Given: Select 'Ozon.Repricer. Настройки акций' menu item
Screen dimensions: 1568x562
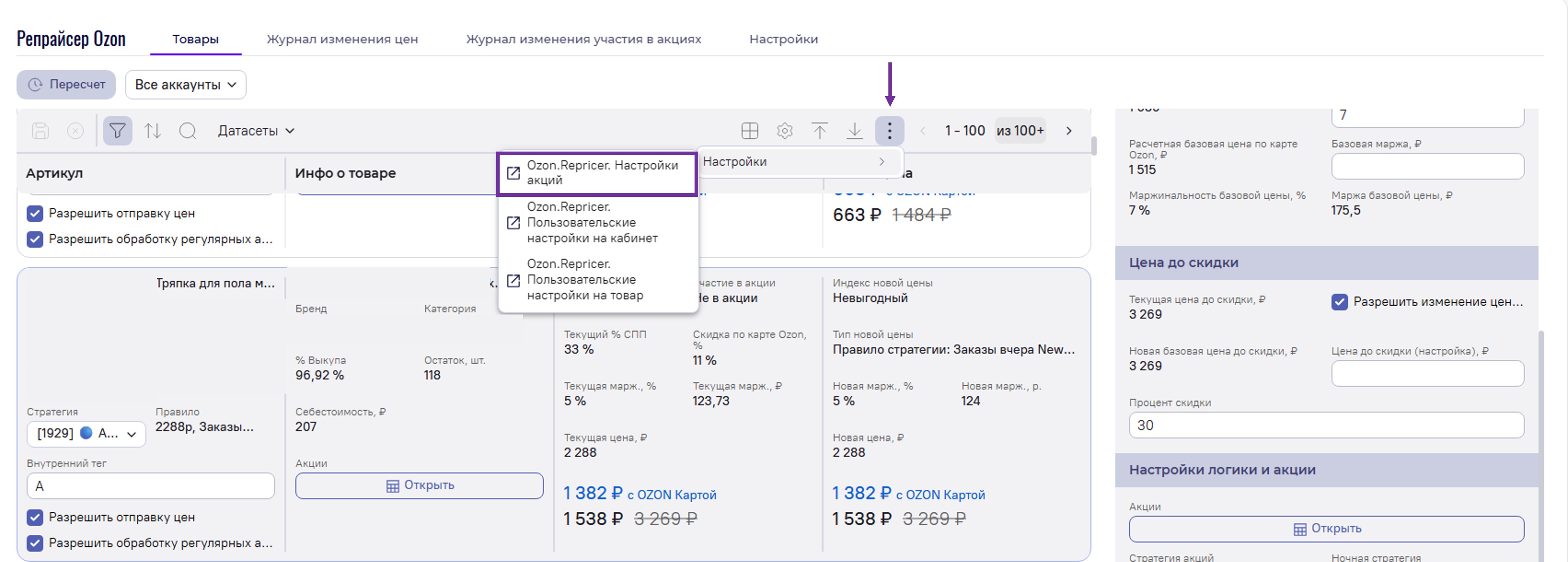Looking at the screenshot, I should [x=597, y=173].
